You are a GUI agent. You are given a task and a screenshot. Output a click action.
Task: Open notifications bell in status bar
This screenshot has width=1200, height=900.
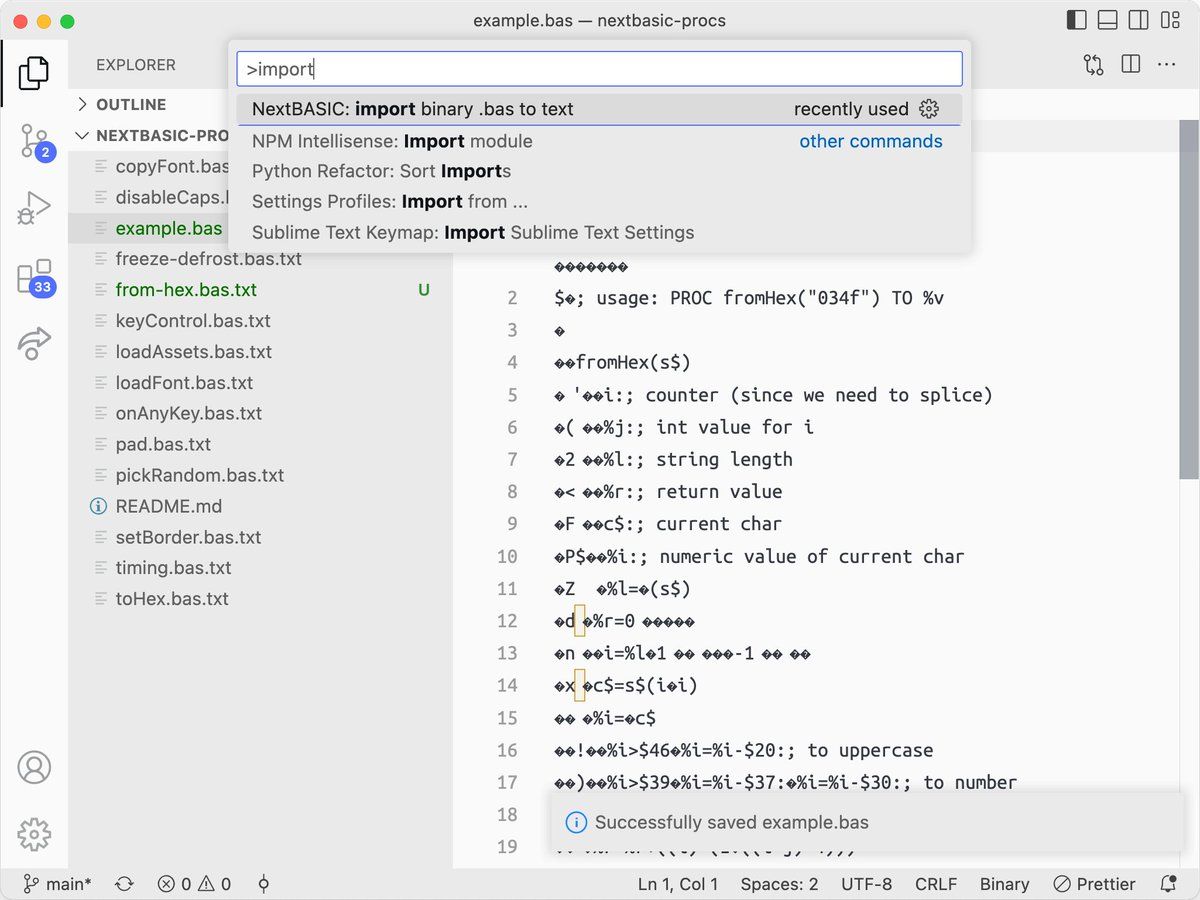tap(1168, 884)
